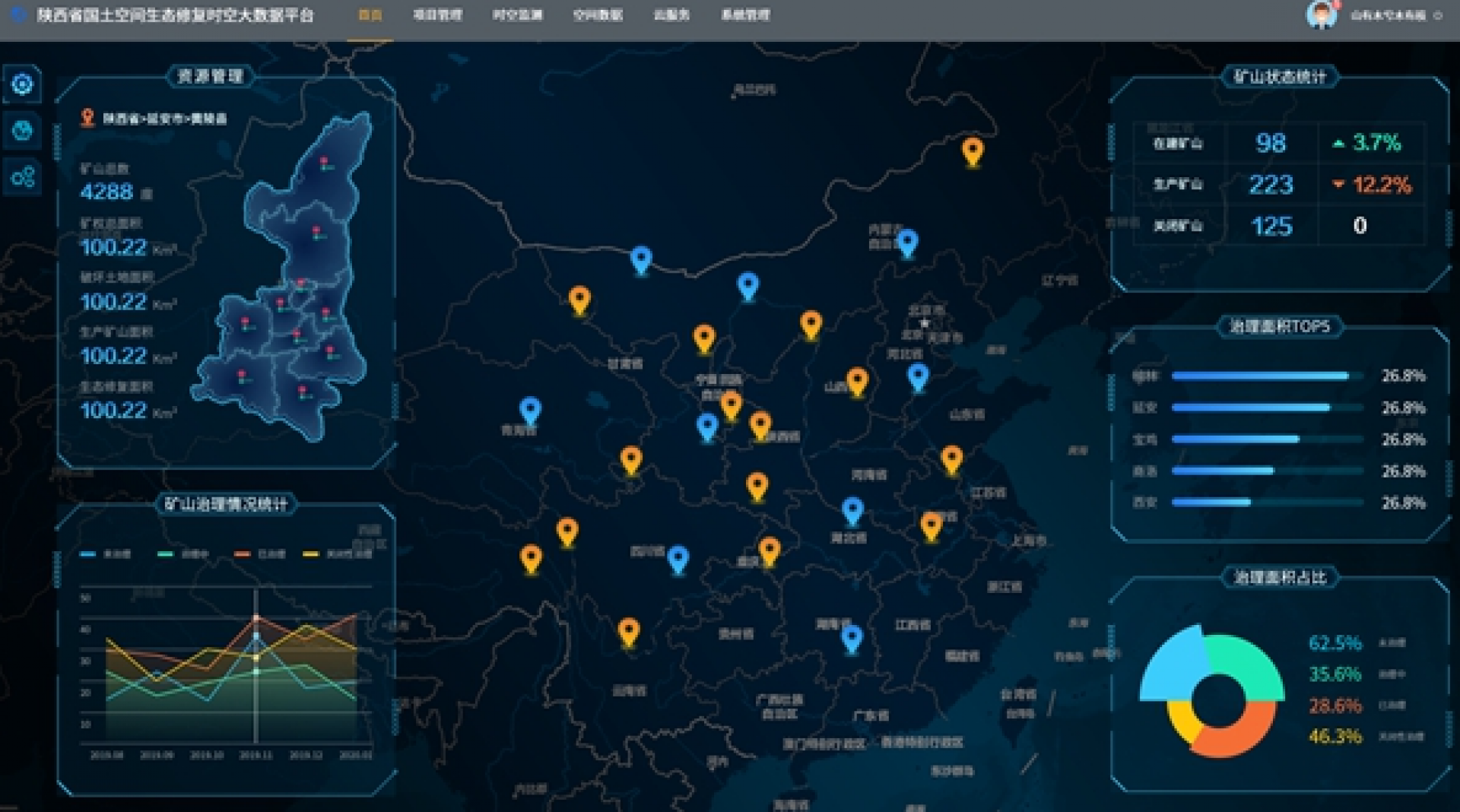The height and width of the screenshot is (812, 1460).
Task: Click the blue pin next to 四川省 label
Action: click(678, 560)
